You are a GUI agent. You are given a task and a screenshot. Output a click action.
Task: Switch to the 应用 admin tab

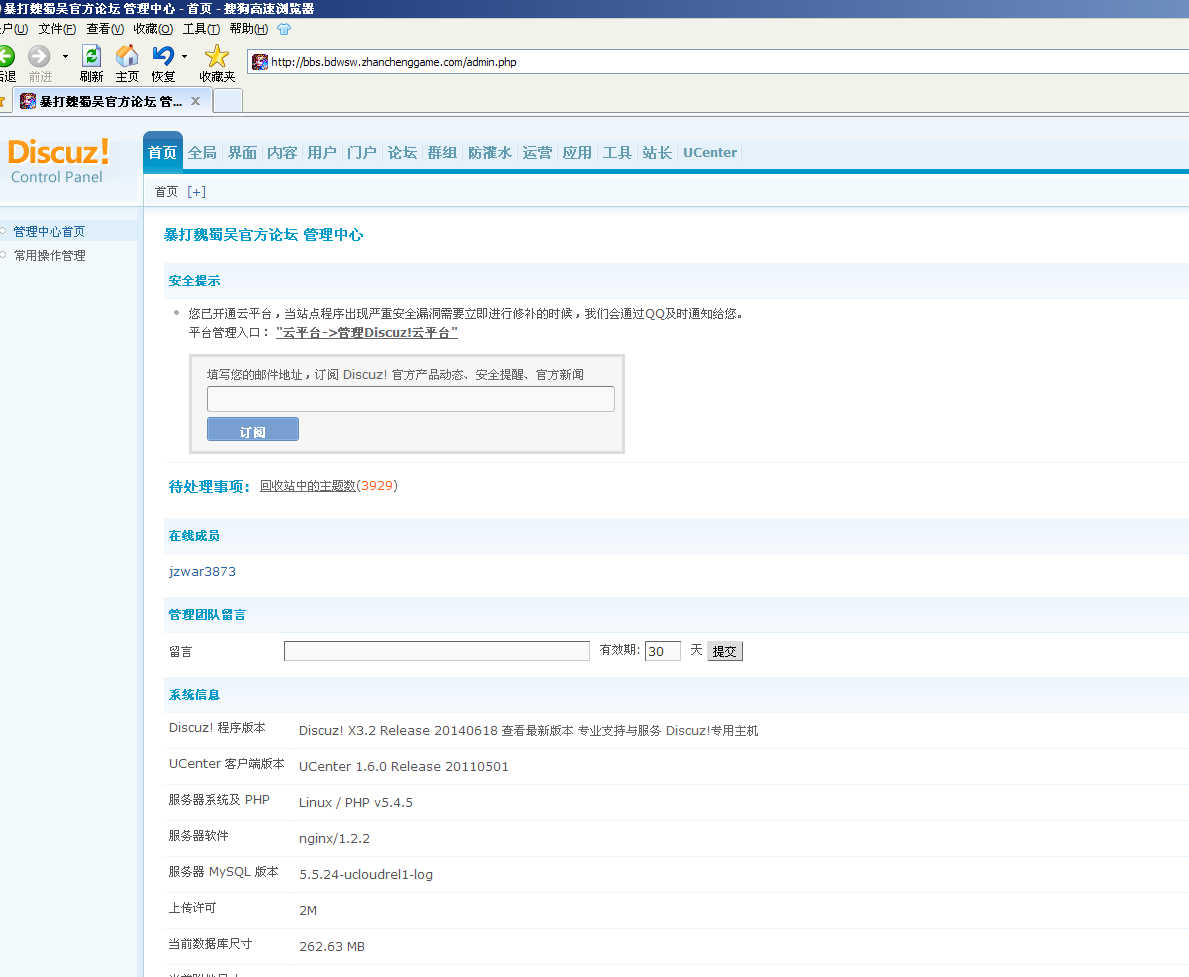(x=577, y=152)
